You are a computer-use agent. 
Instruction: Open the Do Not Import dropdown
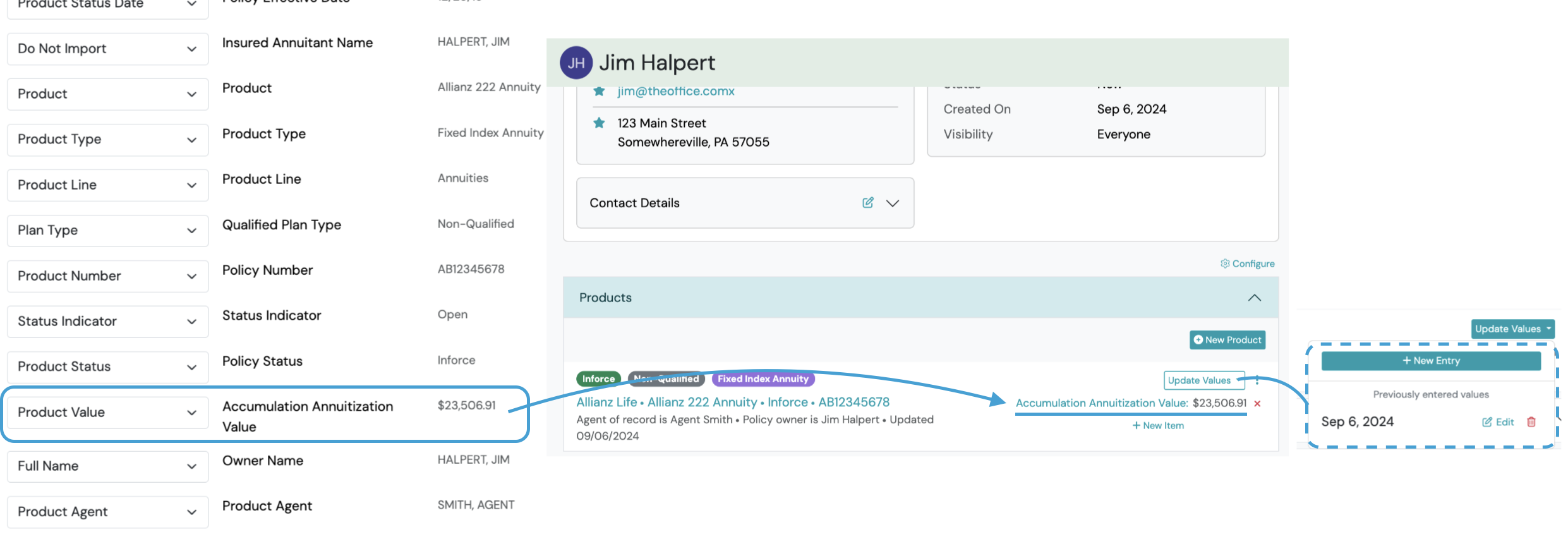tap(107, 49)
